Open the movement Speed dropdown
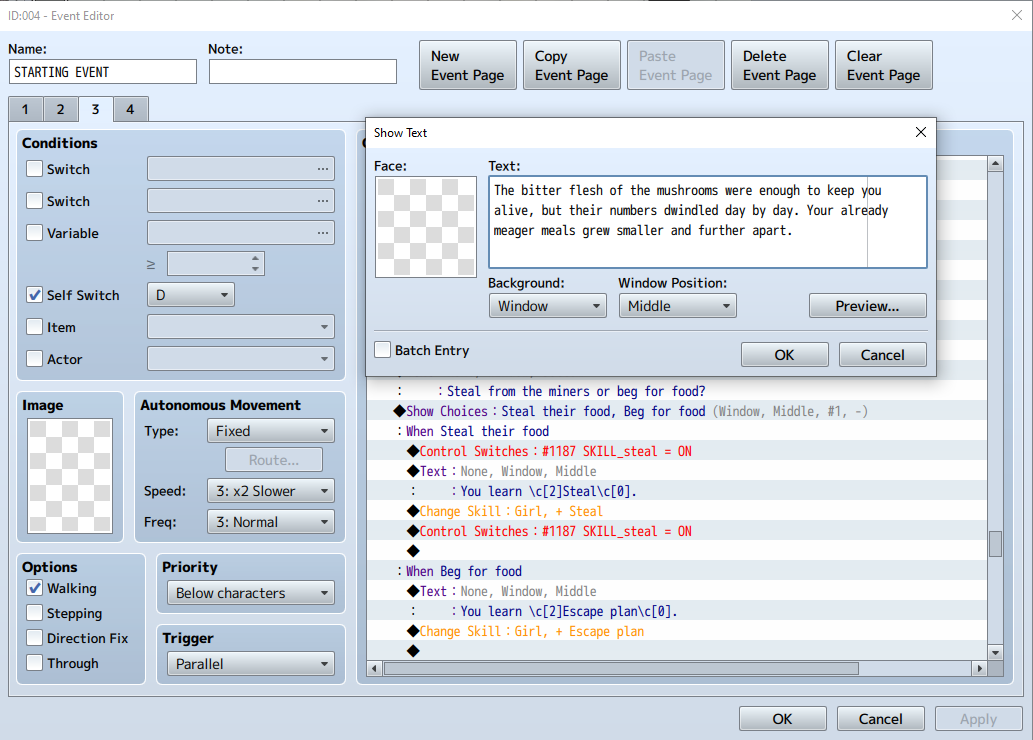Image resolution: width=1033 pixels, height=740 pixels. point(270,491)
